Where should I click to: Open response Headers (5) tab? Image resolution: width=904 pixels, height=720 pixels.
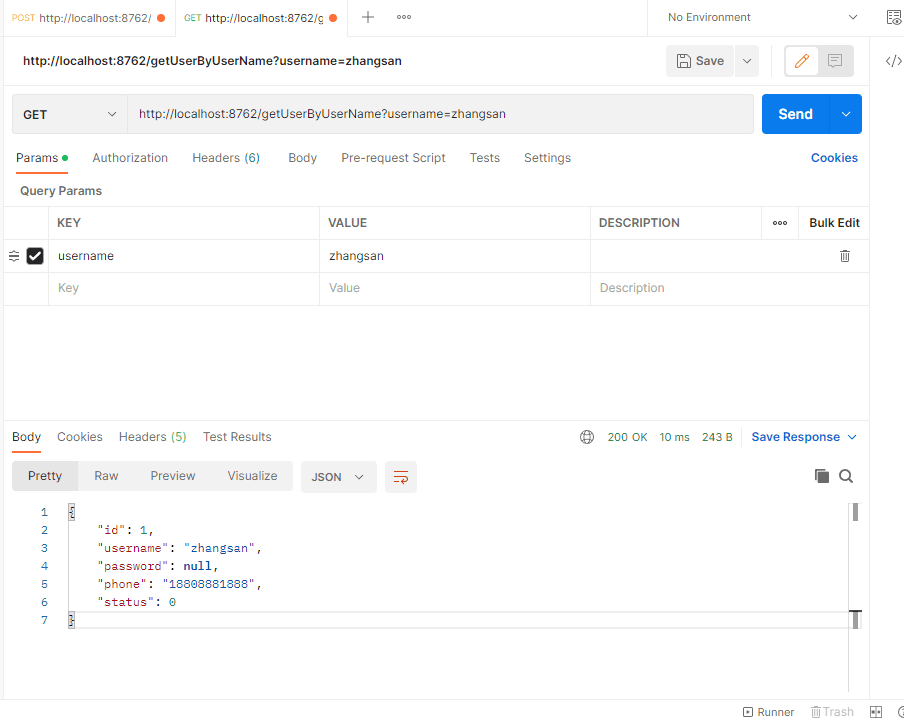[153, 437]
